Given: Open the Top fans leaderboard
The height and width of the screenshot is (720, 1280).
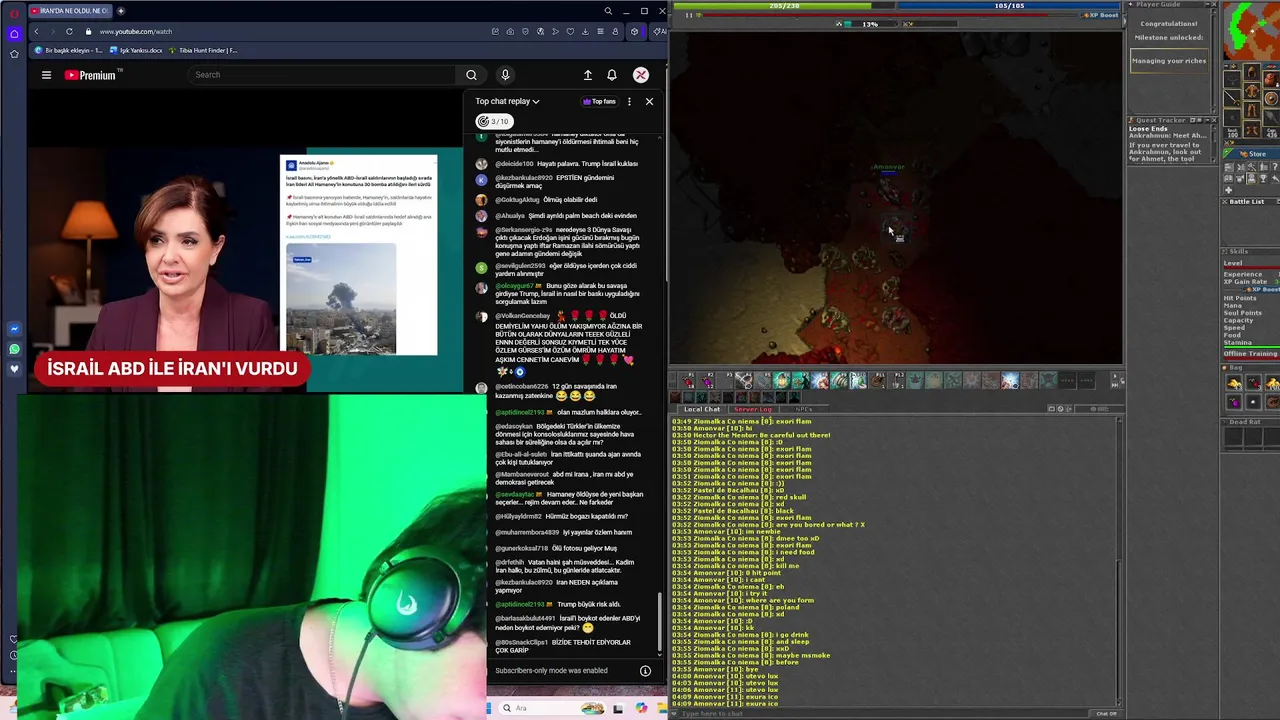Looking at the screenshot, I should coord(599,101).
